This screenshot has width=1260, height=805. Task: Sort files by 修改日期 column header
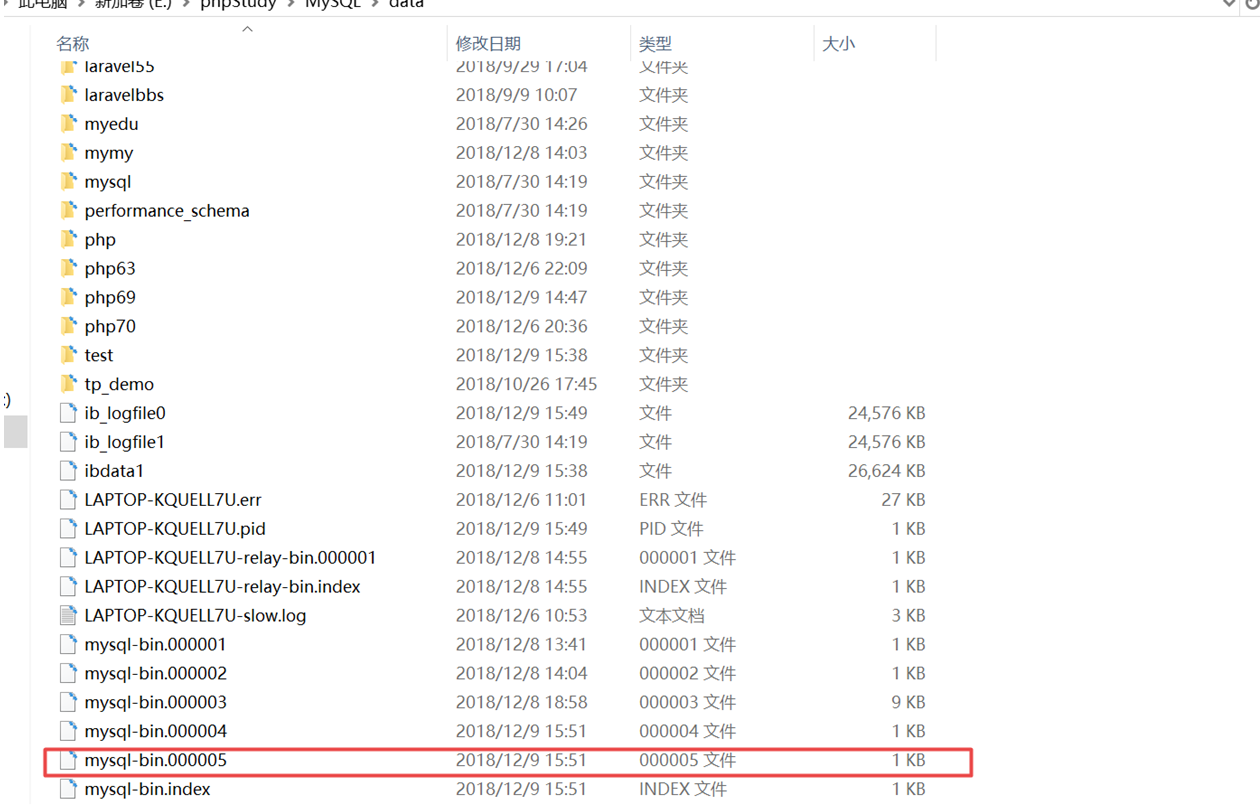488,44
